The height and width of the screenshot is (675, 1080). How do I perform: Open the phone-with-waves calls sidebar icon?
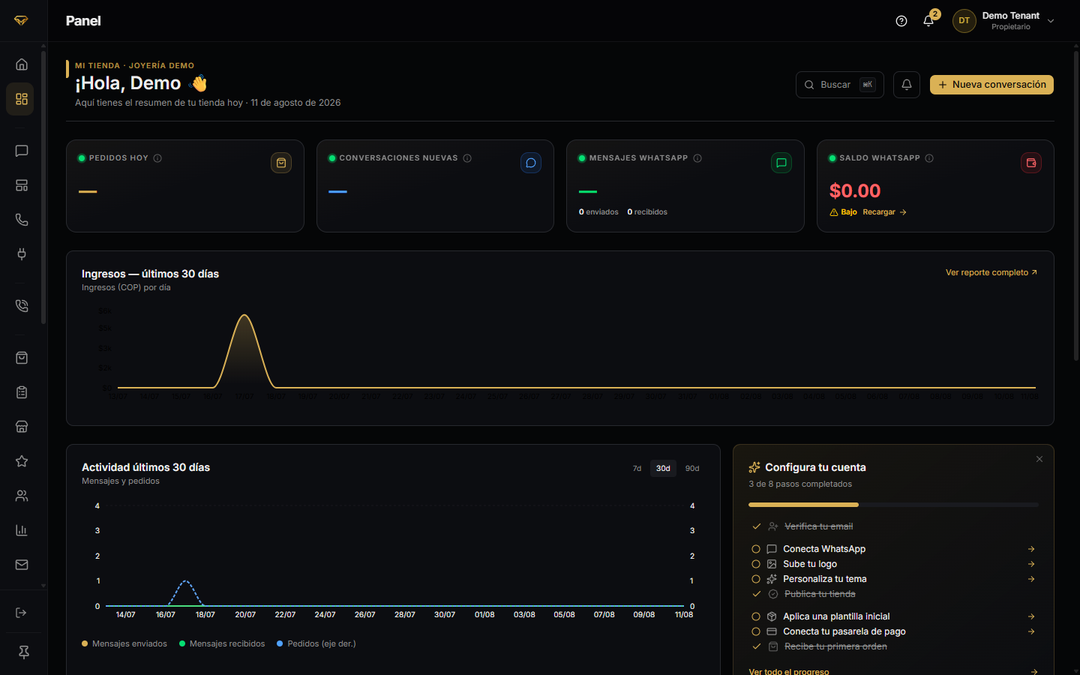21,306
